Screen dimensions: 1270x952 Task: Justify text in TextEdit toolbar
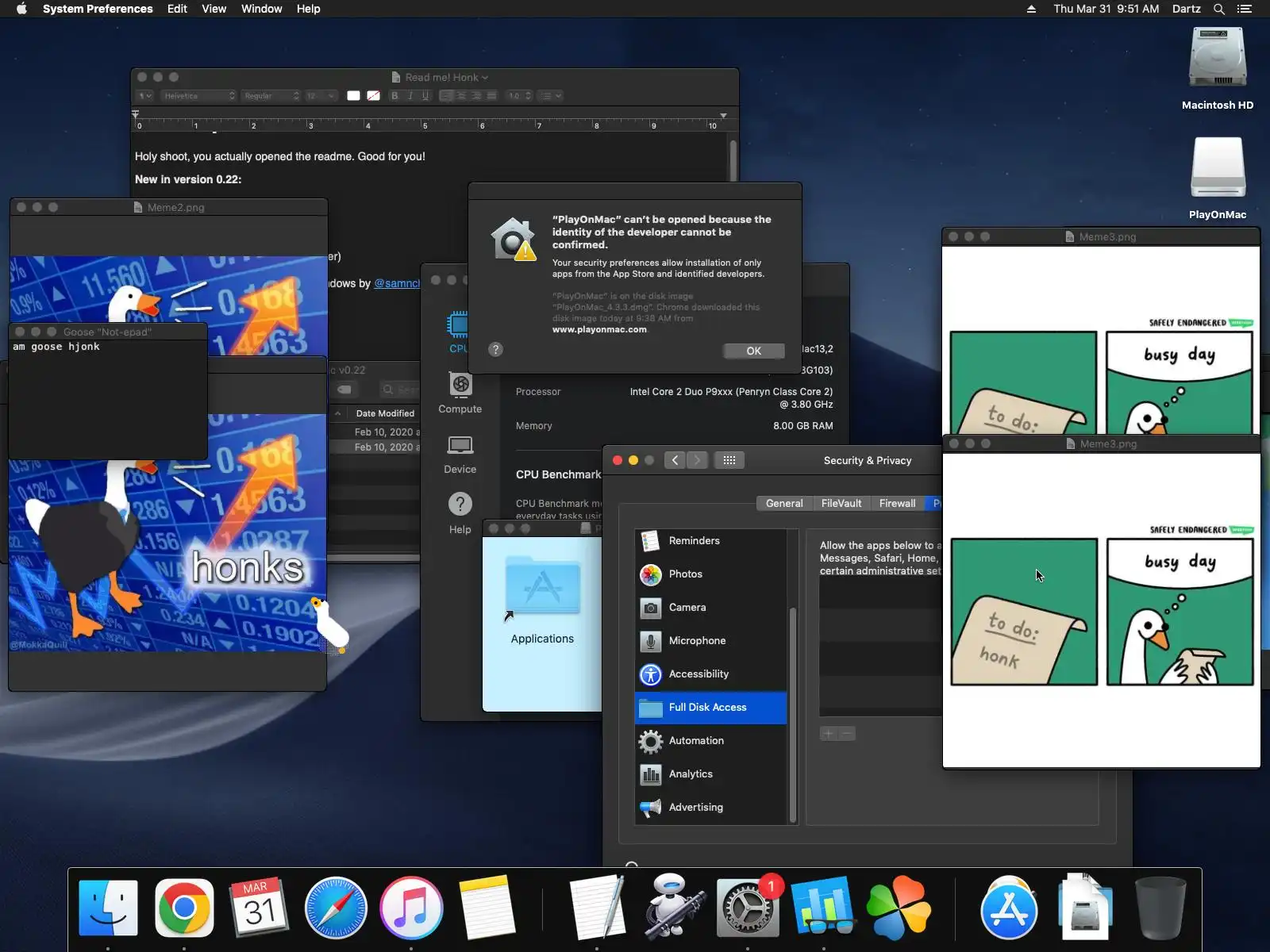491,96
